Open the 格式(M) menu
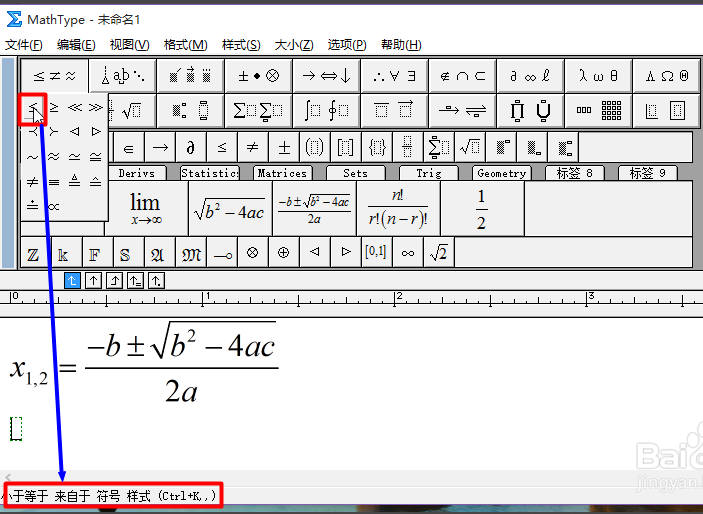The height and width of the screenshot is (514, 703). 186,44
